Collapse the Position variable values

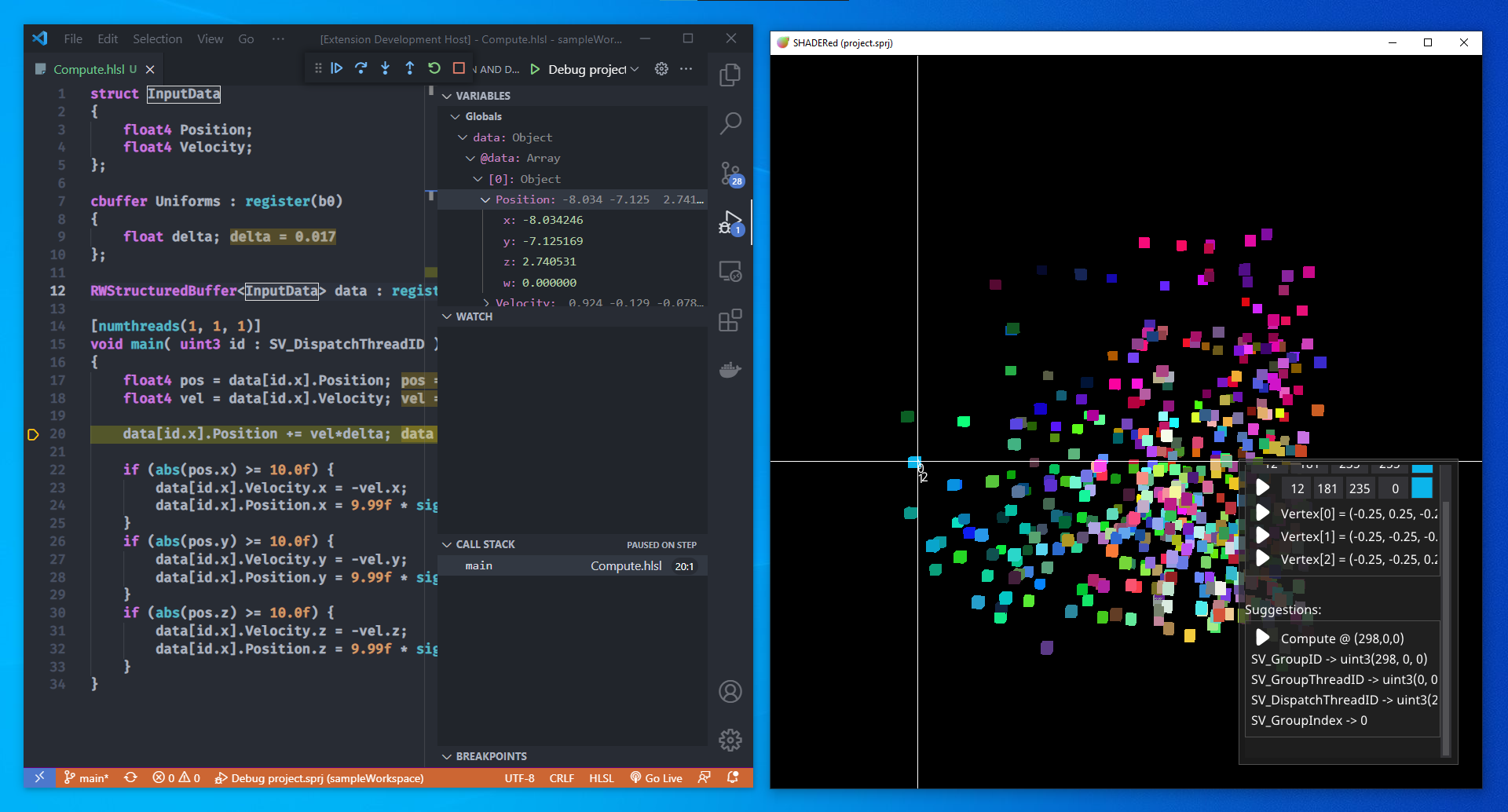485,199
